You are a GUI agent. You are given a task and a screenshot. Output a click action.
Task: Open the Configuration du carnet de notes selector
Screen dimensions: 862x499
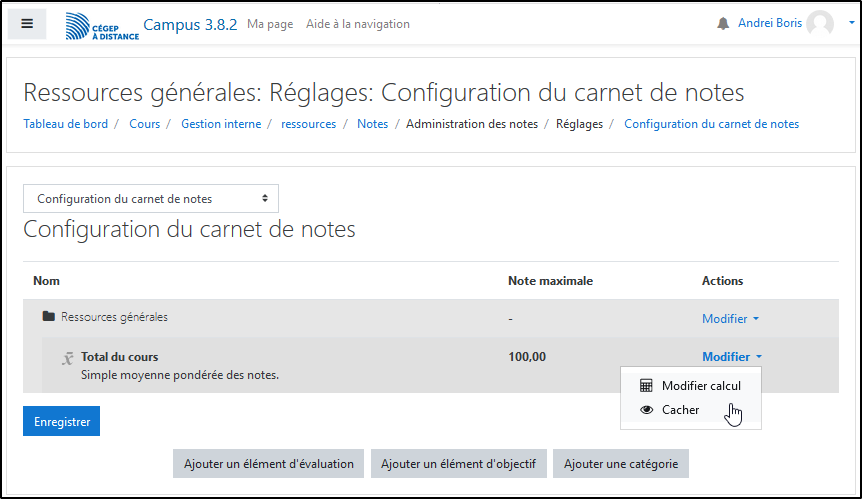point(151,199)
